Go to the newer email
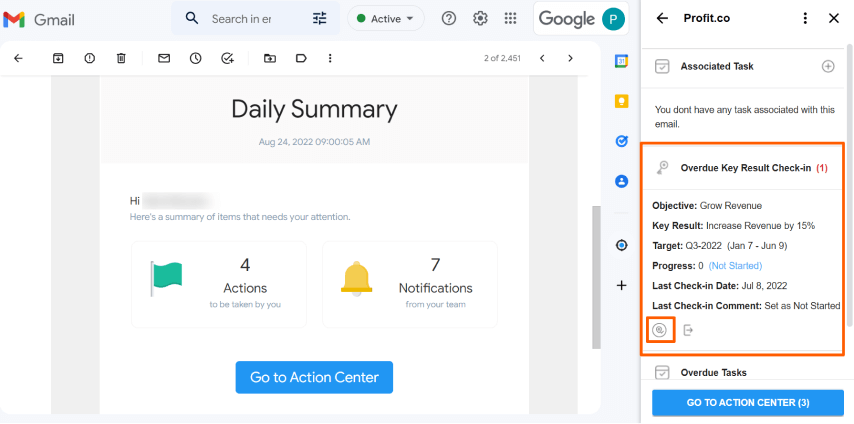This screenshot has height=424, width=854. point(542,58)
